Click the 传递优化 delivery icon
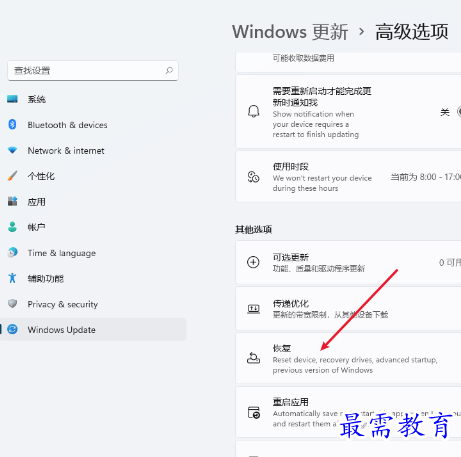This screenshot has height=457, width=461. (253, 309)
